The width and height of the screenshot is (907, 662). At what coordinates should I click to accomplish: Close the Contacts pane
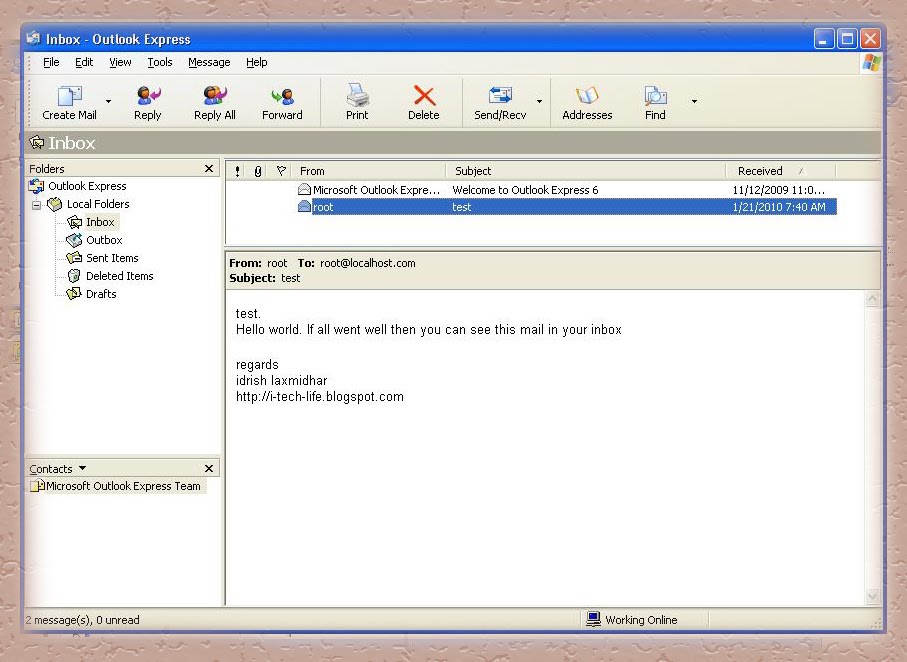point(209,468)
